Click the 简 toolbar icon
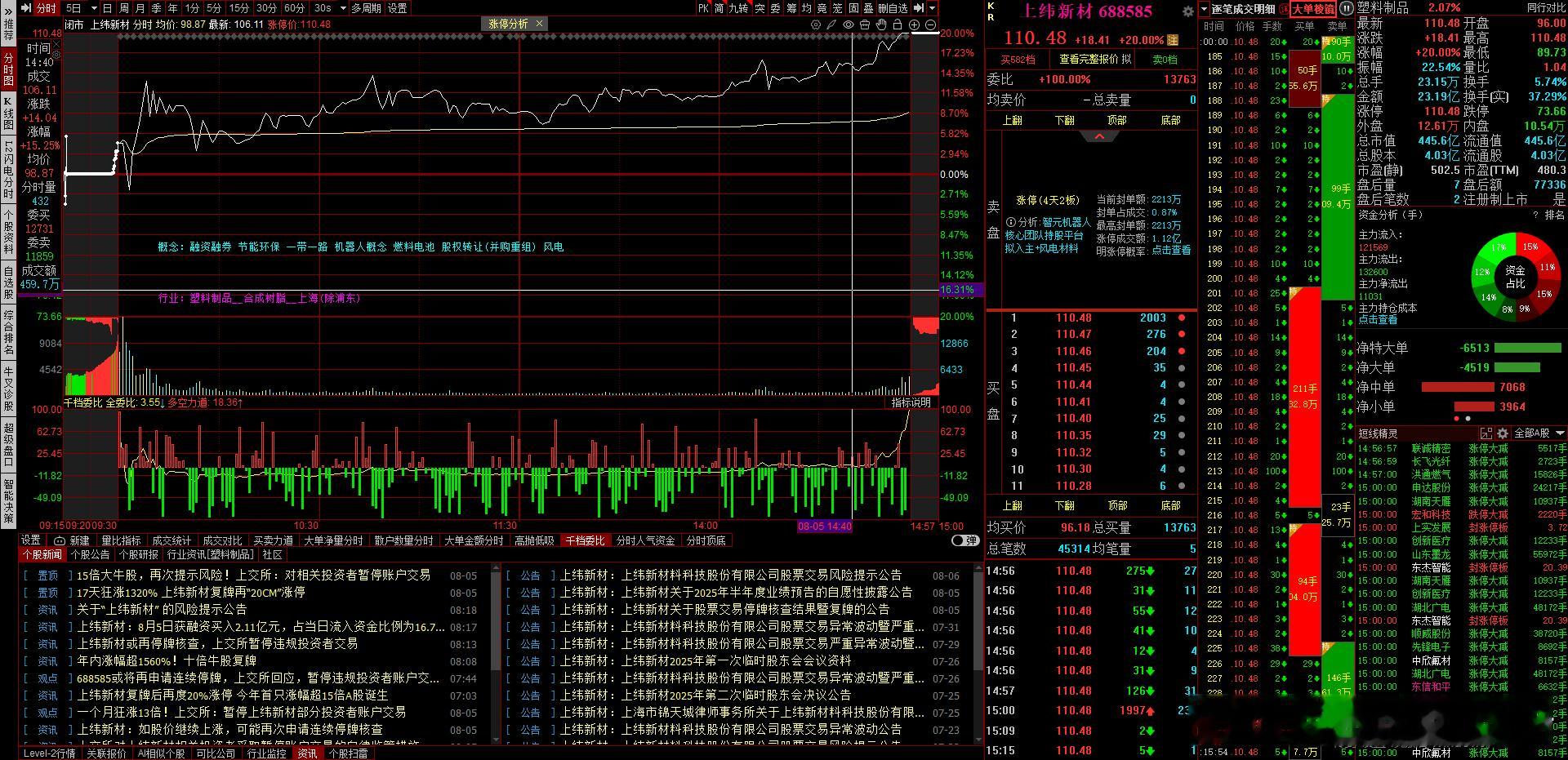Screen dimensions: 1568x760 tap(719, 8)
